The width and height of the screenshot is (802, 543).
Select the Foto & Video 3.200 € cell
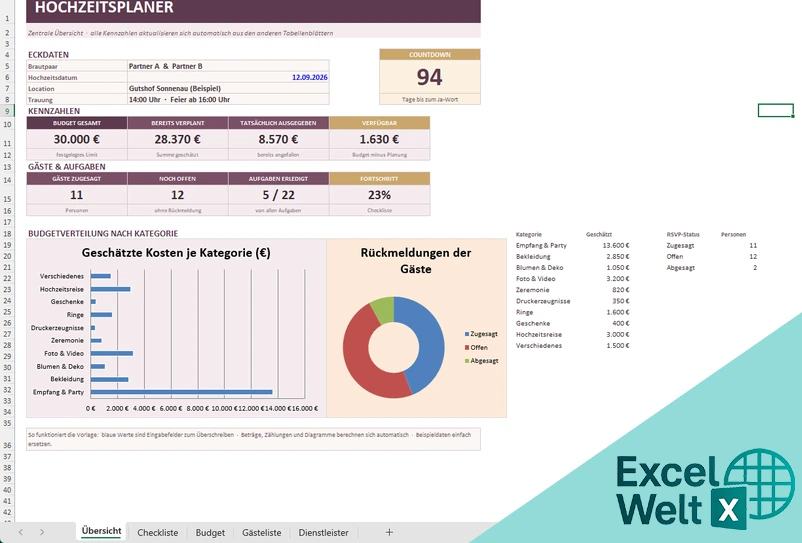point(618,279)
